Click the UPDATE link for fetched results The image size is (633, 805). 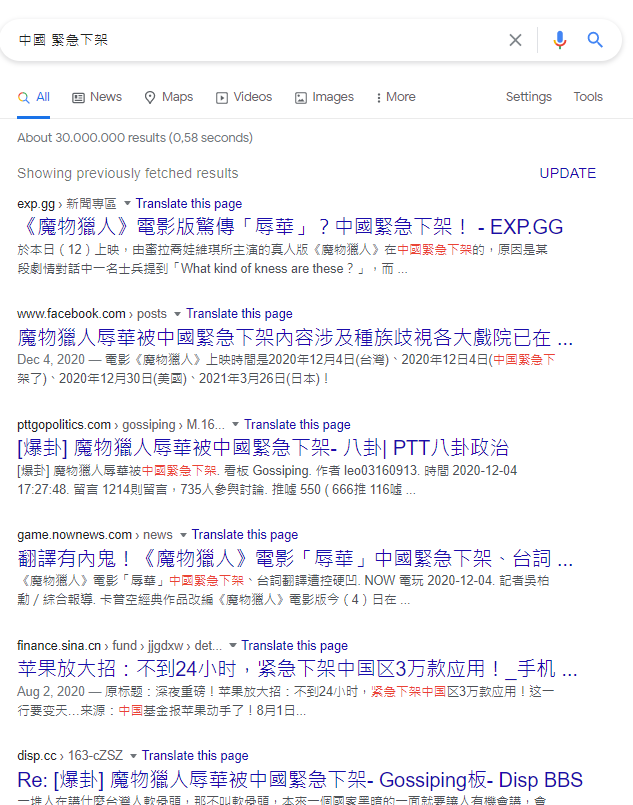567,173
